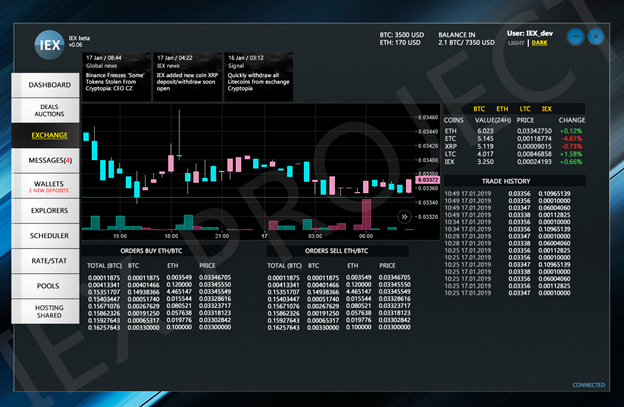The width and height of the screenshot is (624, 407).
Task: Open Binance Freezes global news card
Action: tap(117, 76)
